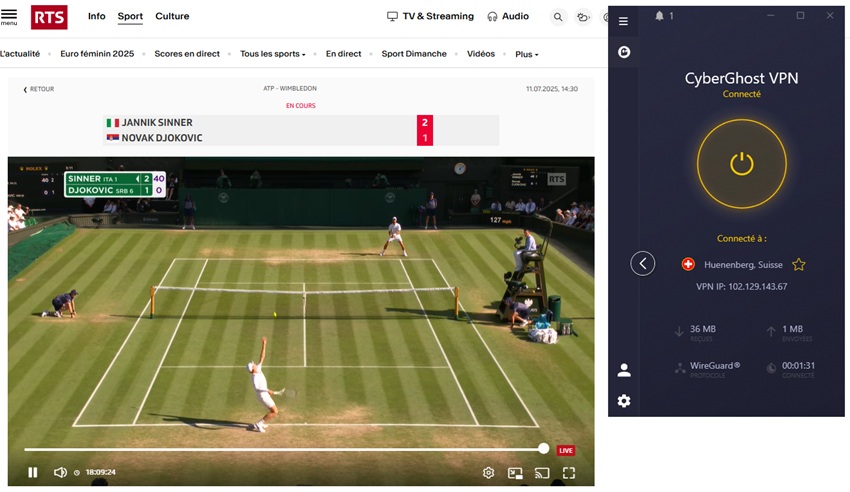The width and height of the screenshot is (850, 492).
Task: Open the Scores en direct menu item
Action: coord(187,54)
